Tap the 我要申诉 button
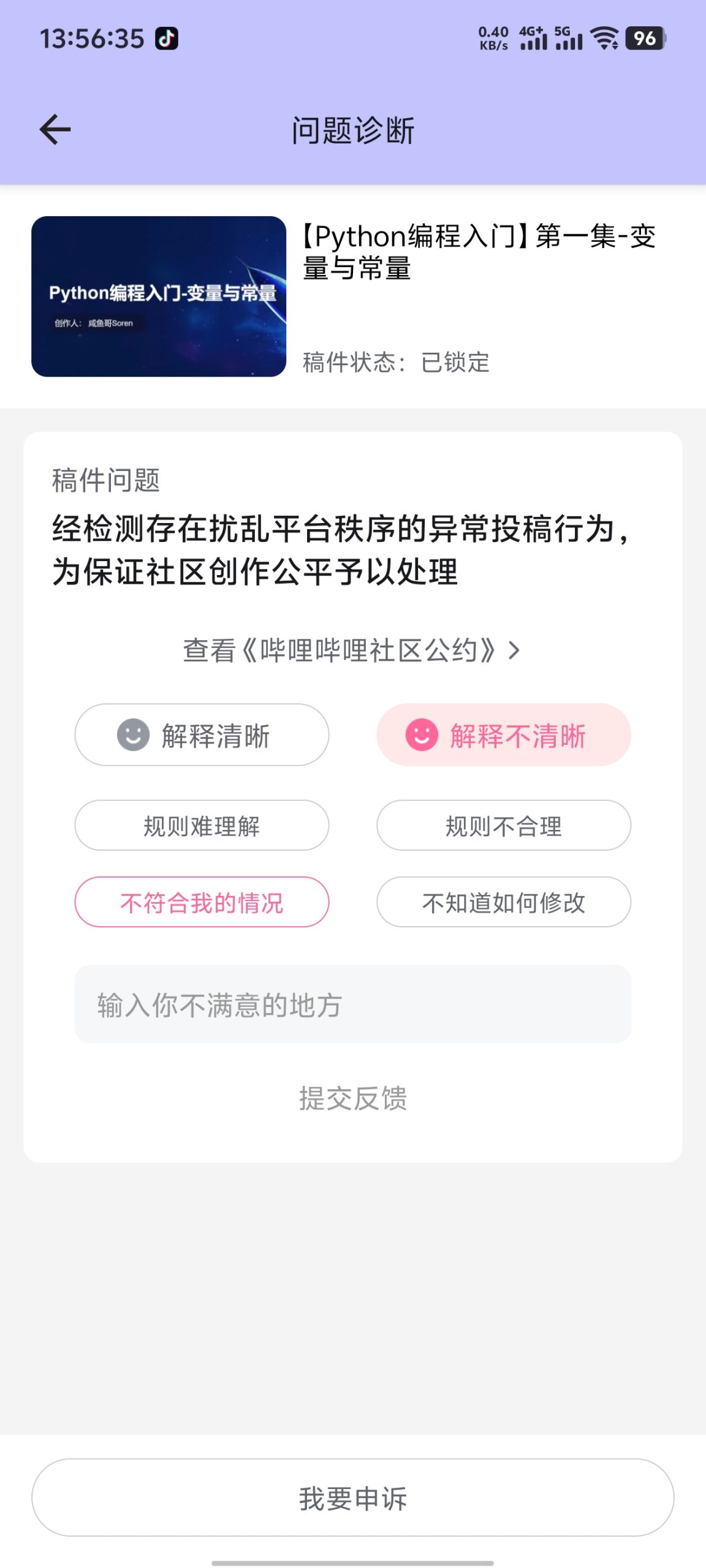The height and width of the screenshot is (1568, 706). [x=353, y=1498]
